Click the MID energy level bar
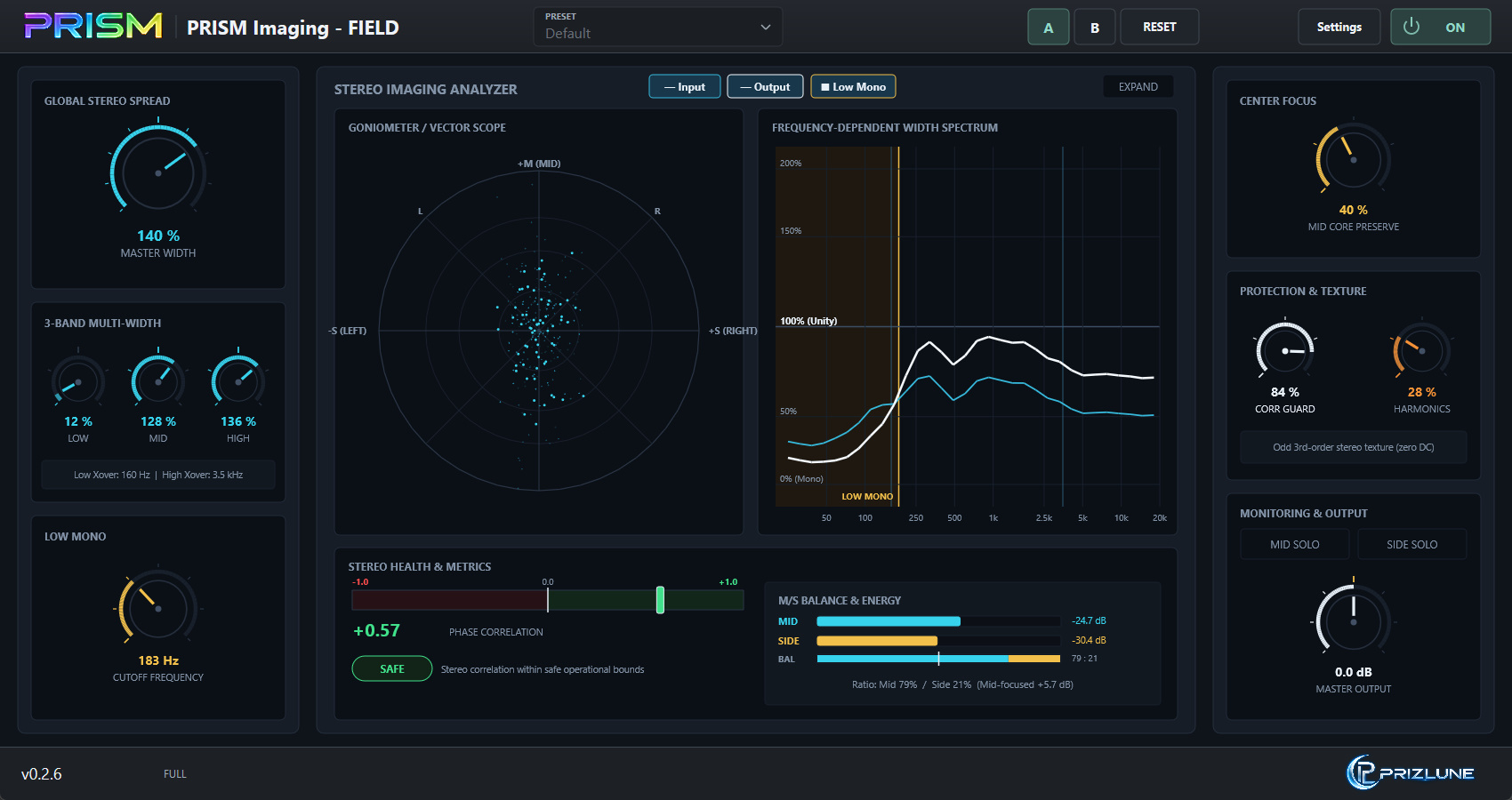1512x800 pixels. (x=938, y=621)
